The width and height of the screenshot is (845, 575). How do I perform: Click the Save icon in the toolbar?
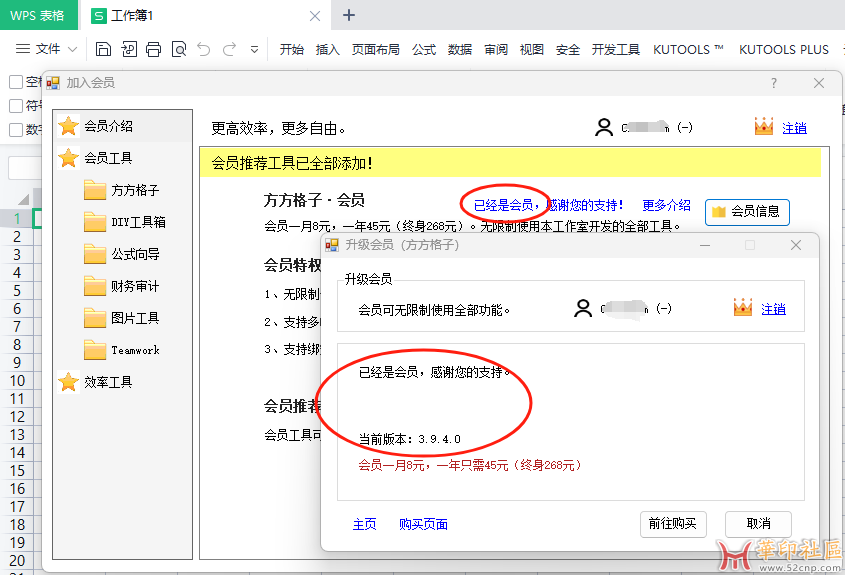[x=103, y=49]
